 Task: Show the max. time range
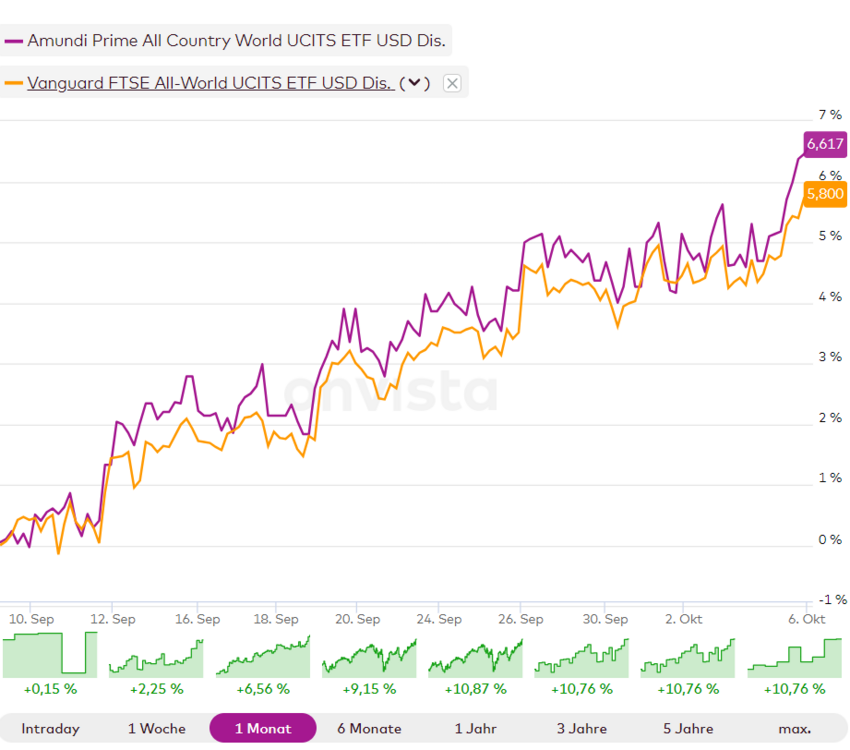point(795,728)
